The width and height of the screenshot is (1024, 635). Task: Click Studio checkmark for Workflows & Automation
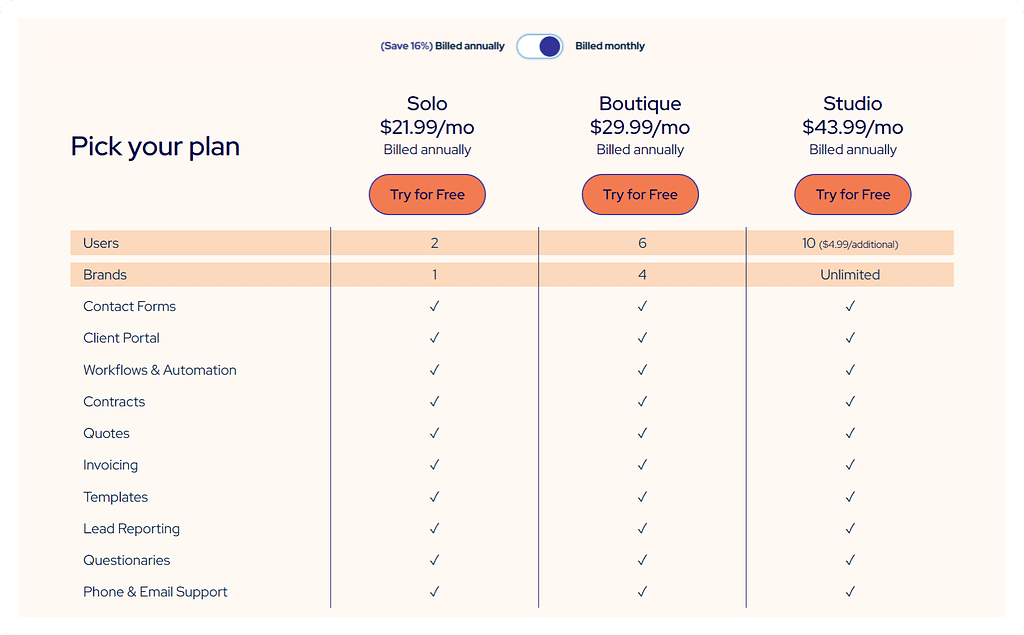(x=850, y=370)
